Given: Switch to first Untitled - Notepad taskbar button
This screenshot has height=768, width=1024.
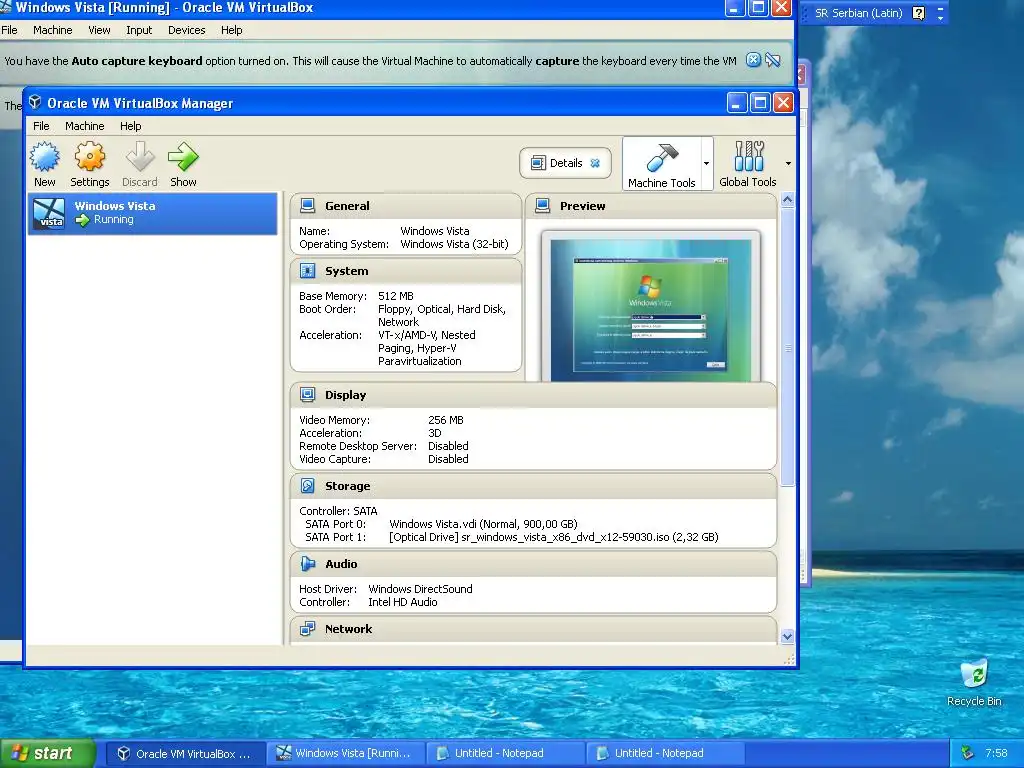Looking at the screenshot, I should coord(505,753).
